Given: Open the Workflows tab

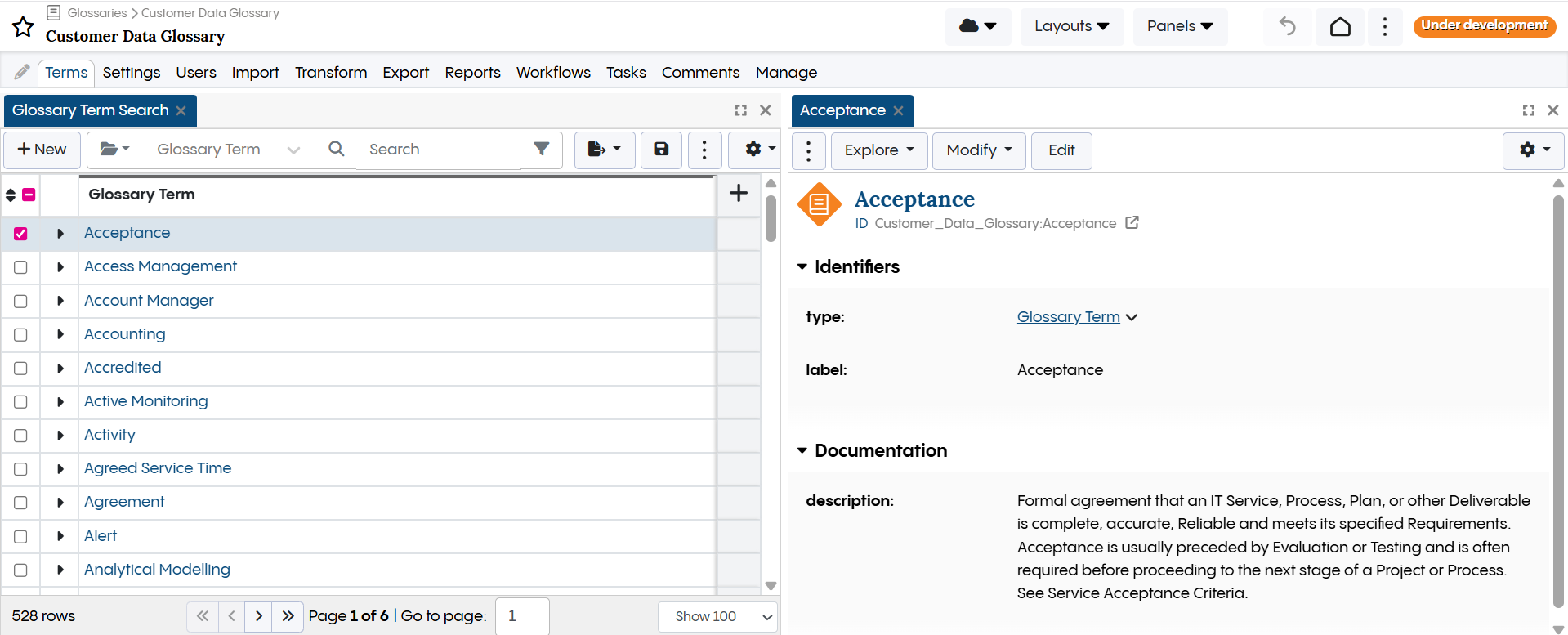Looking at the screenshot, I should tap(552, 73).
